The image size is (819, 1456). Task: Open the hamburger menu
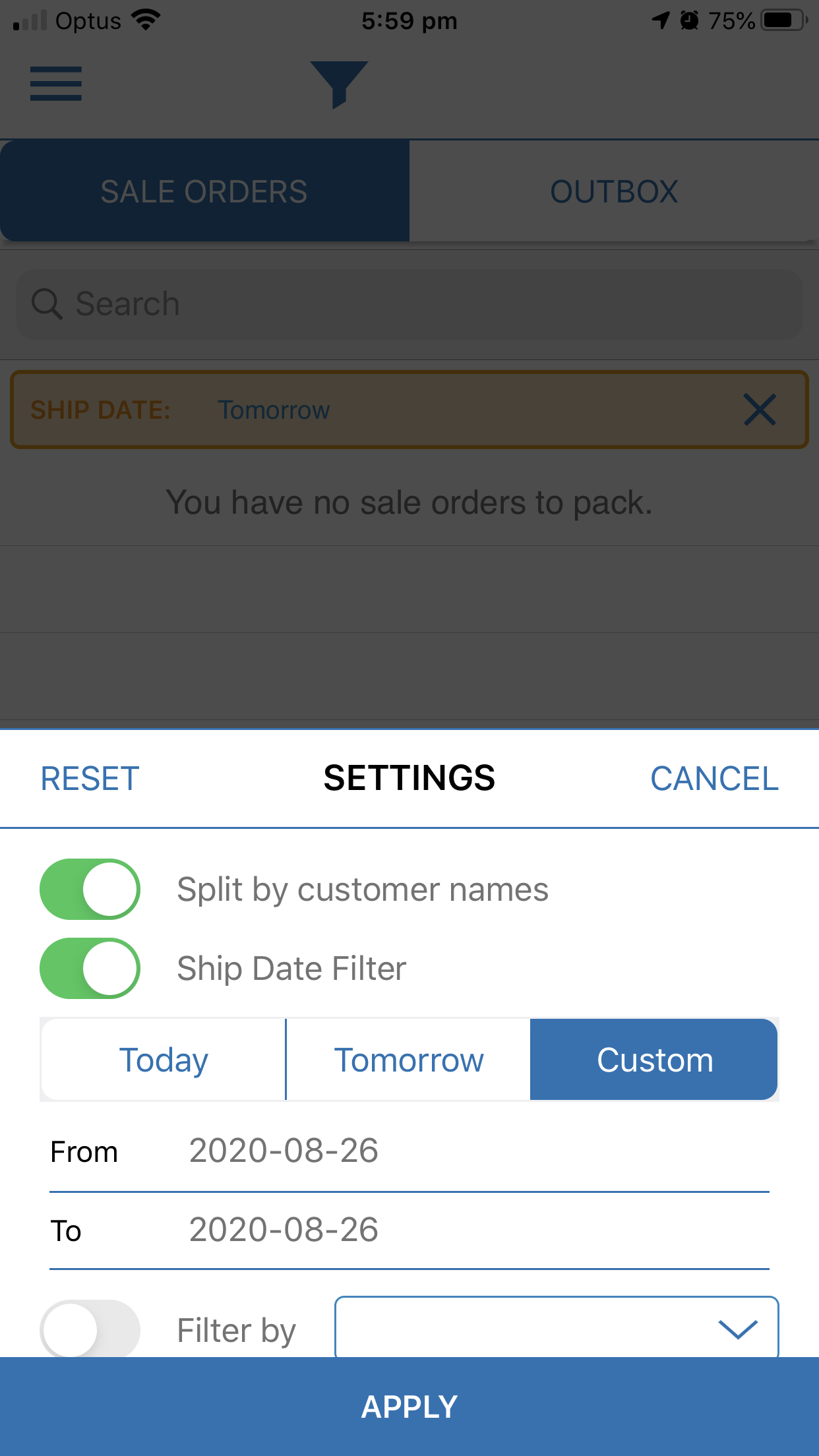56,84
